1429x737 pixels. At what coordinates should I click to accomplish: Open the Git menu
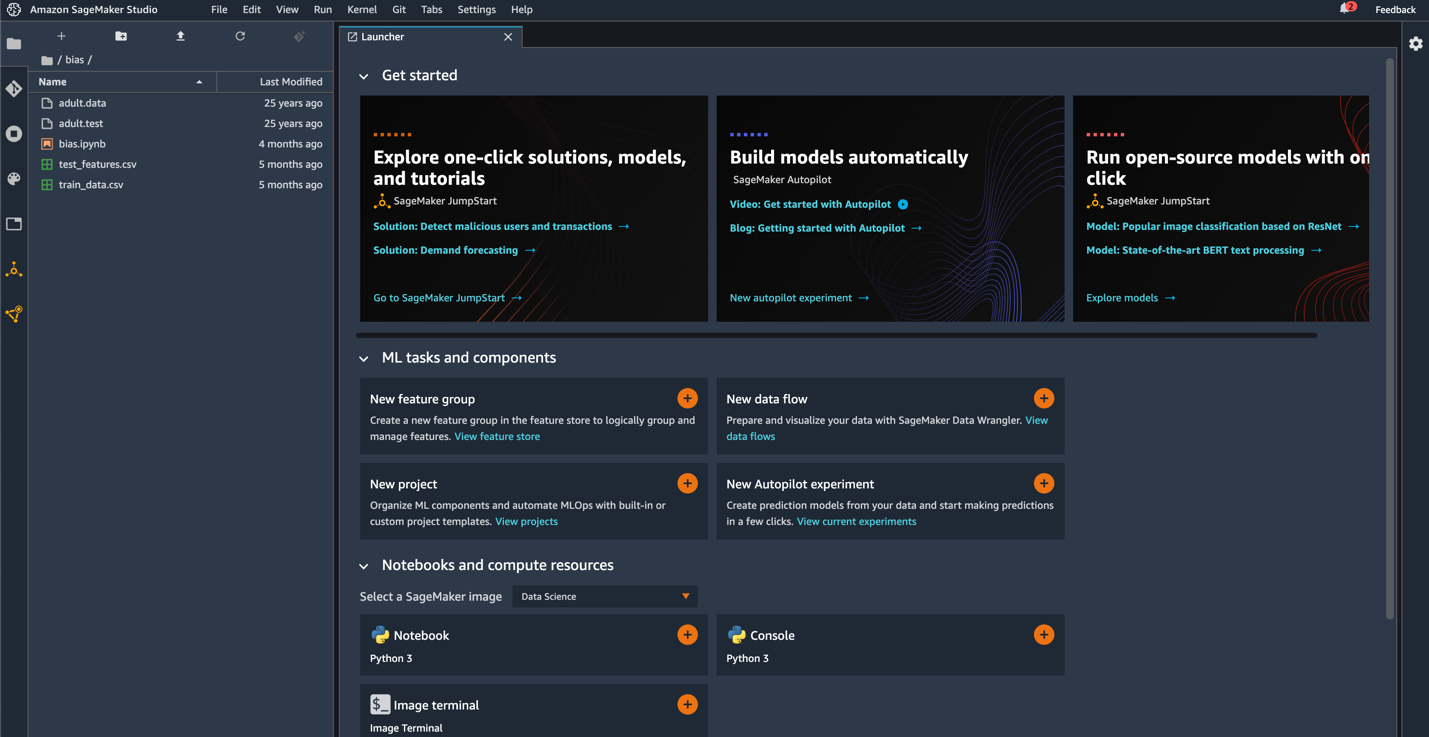click(x=399, y=10)
